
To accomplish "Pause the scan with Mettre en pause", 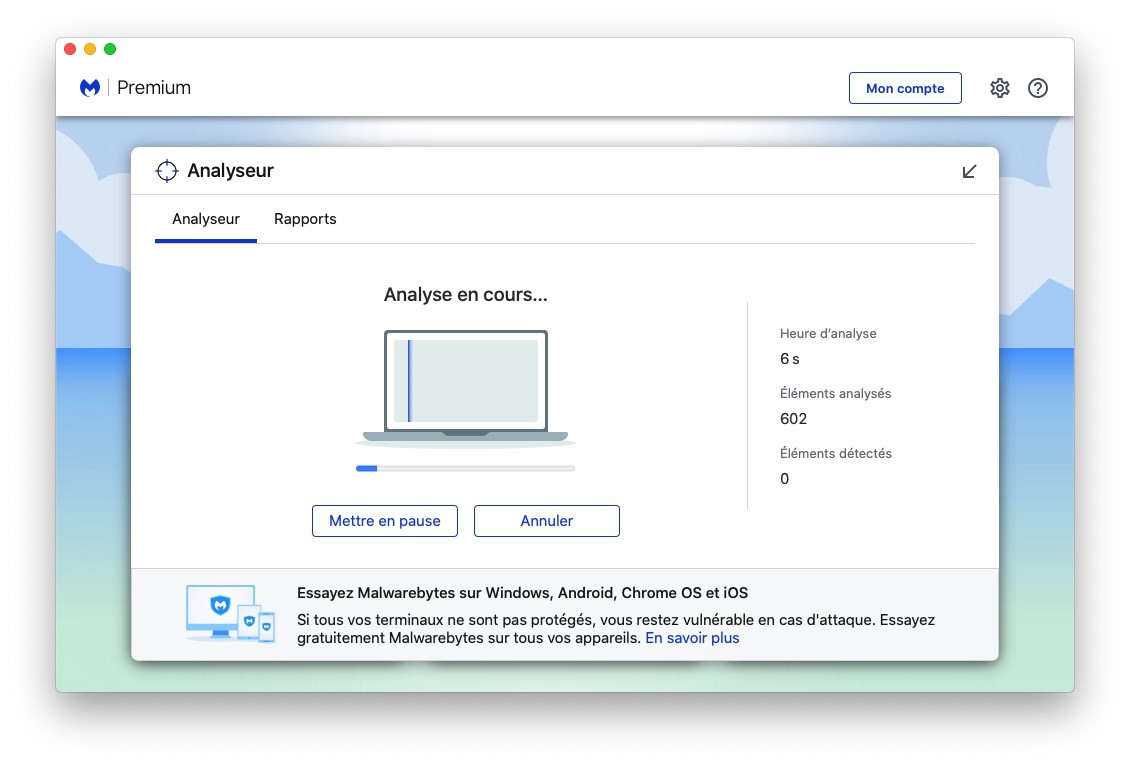I will pyautogui.click(x=385, y=521).
